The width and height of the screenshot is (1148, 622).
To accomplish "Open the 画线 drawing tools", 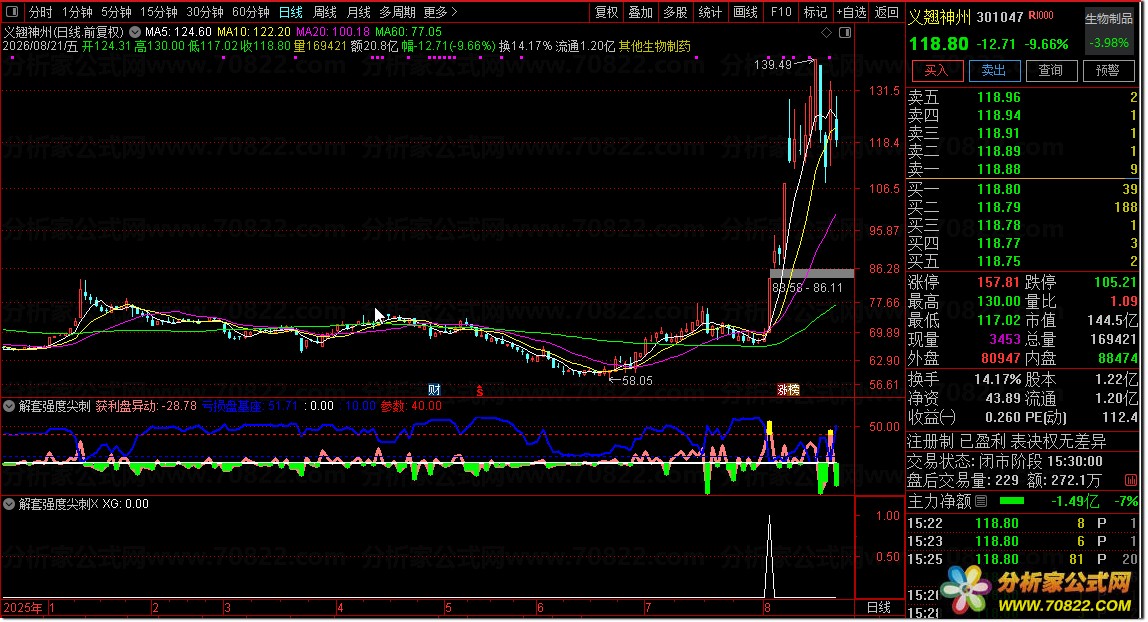I will click(x=745, y=12).
